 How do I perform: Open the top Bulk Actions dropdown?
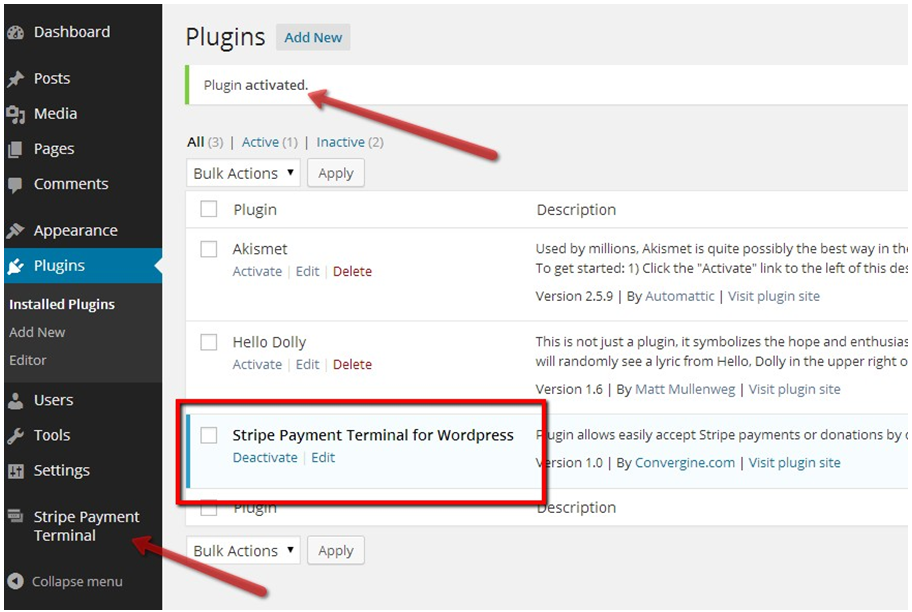(243, 173)
